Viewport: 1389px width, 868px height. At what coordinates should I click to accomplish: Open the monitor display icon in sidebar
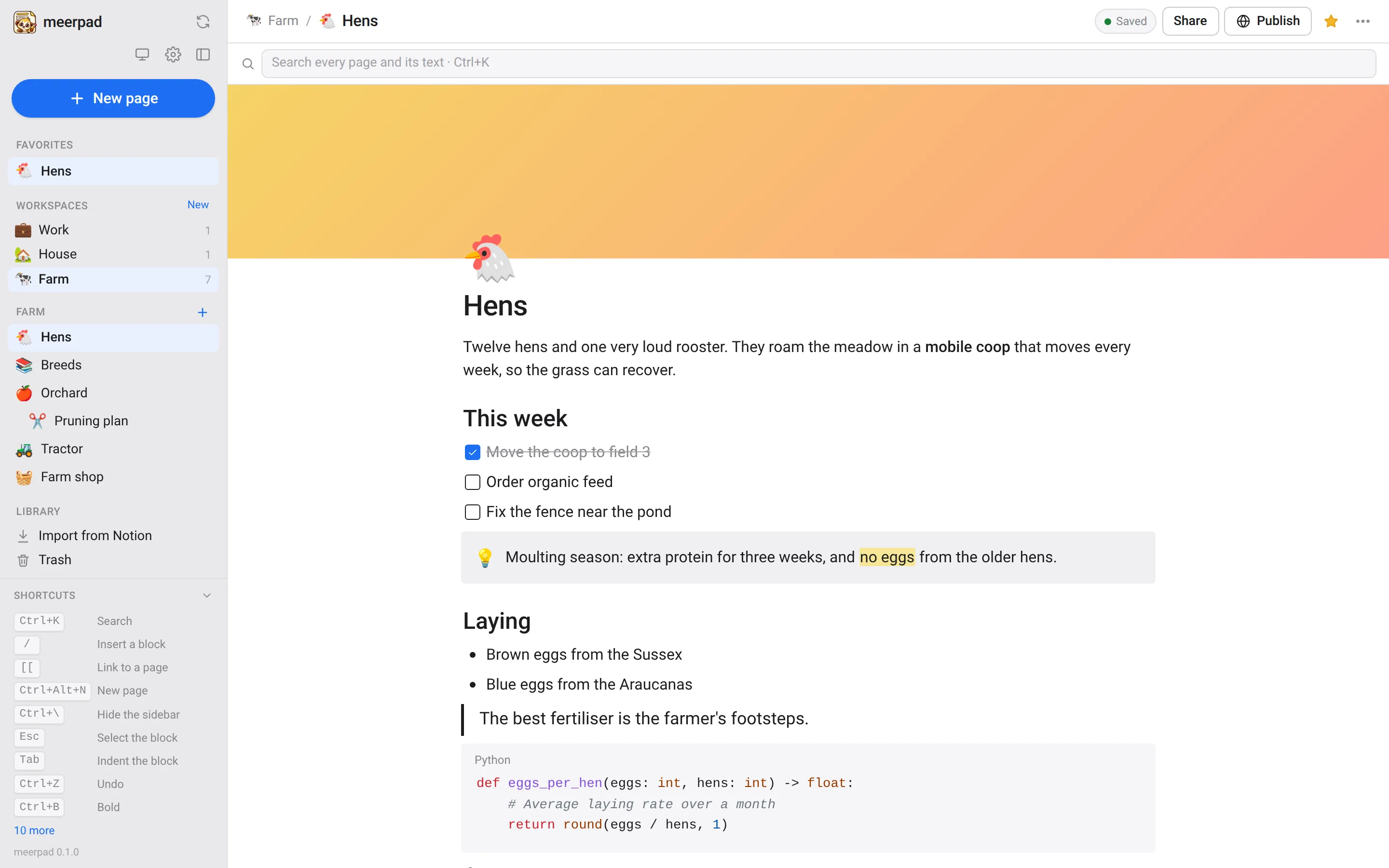click(142, 54)
